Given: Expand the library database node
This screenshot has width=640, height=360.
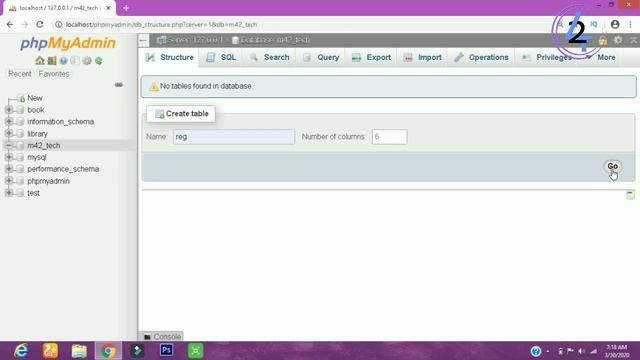Looking at the screenshot, I should tap(9, 133).
